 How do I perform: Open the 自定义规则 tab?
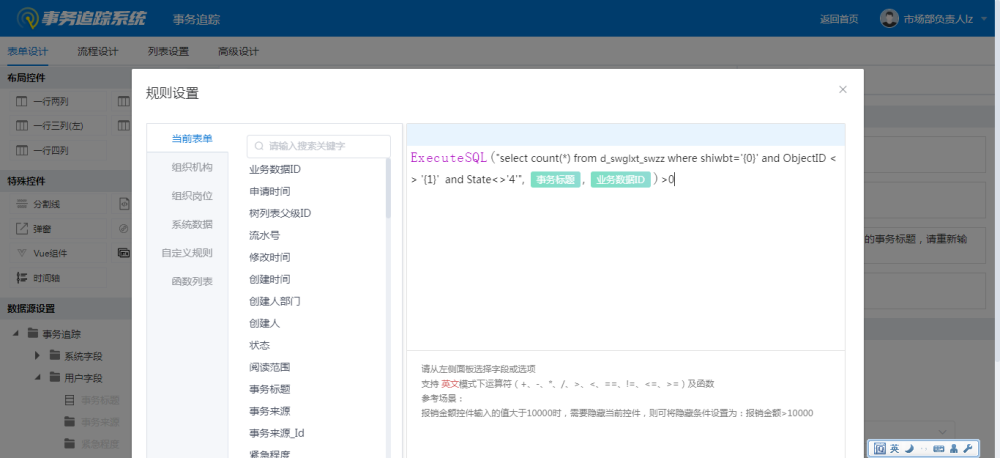point(187,253)
